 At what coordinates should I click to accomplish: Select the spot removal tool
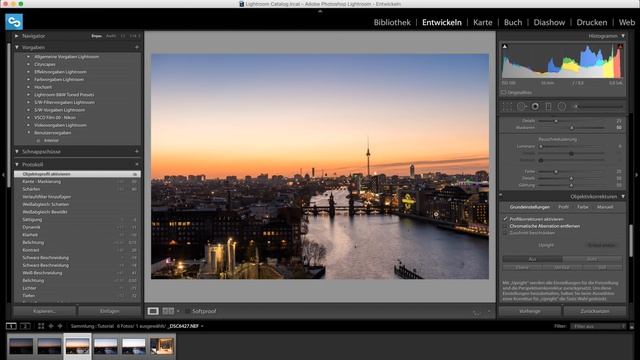[x=521, y=107]
